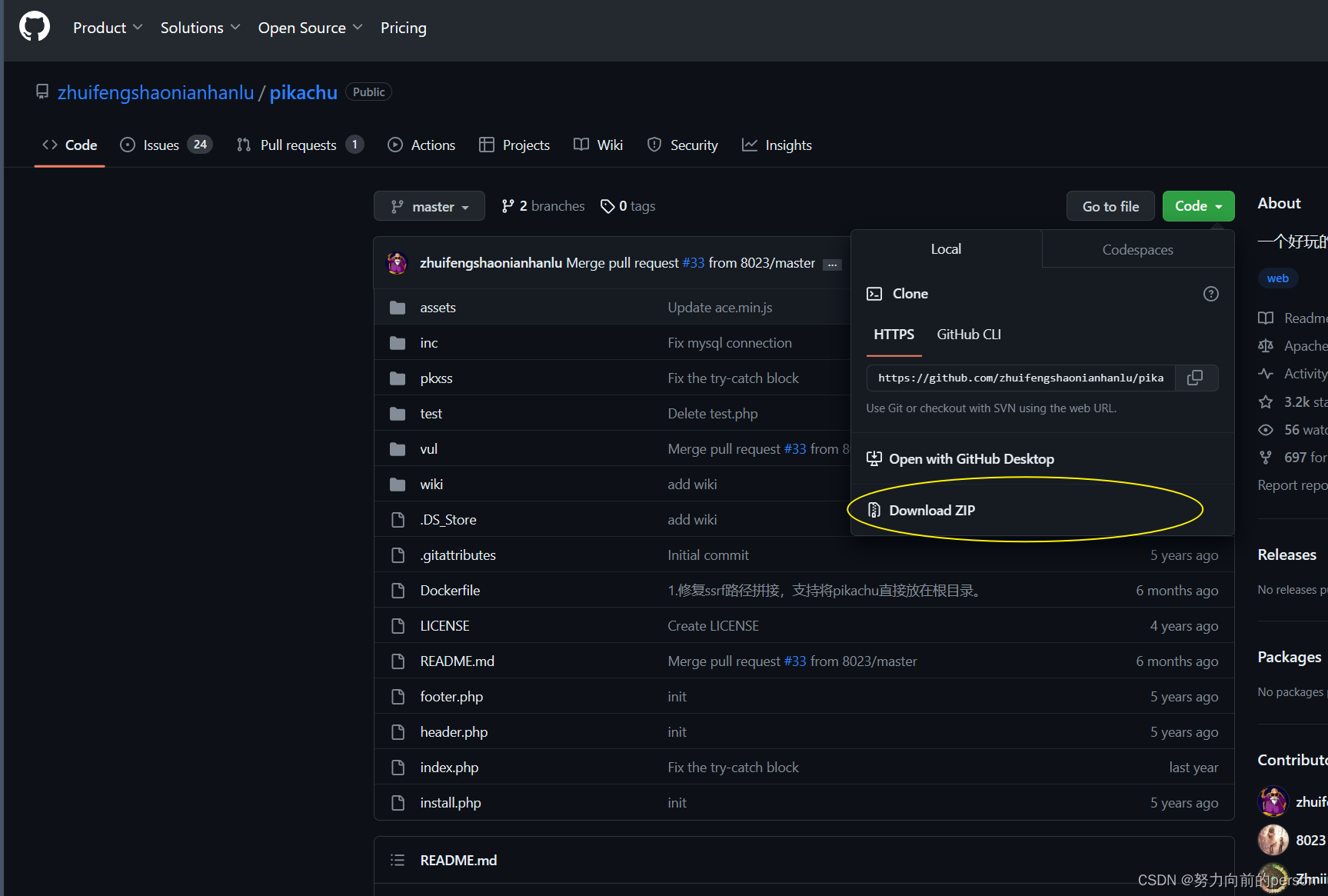Open the Insights tab

[777, 145]
